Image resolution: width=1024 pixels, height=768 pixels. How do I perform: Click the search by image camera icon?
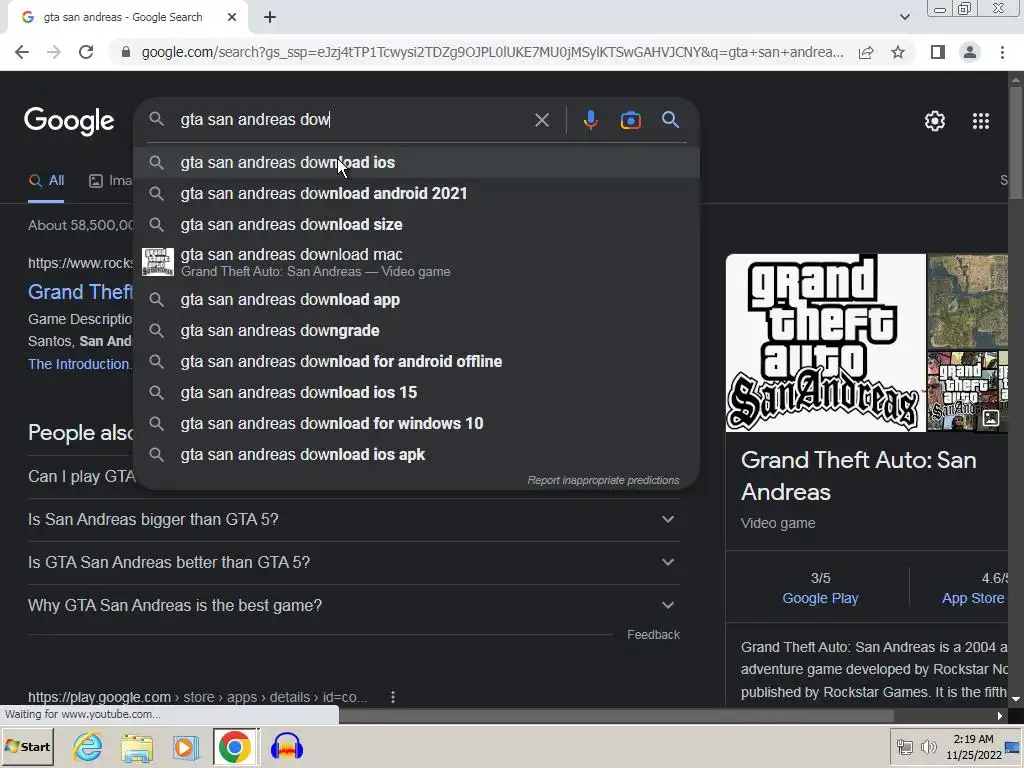(x=630, y=120)
